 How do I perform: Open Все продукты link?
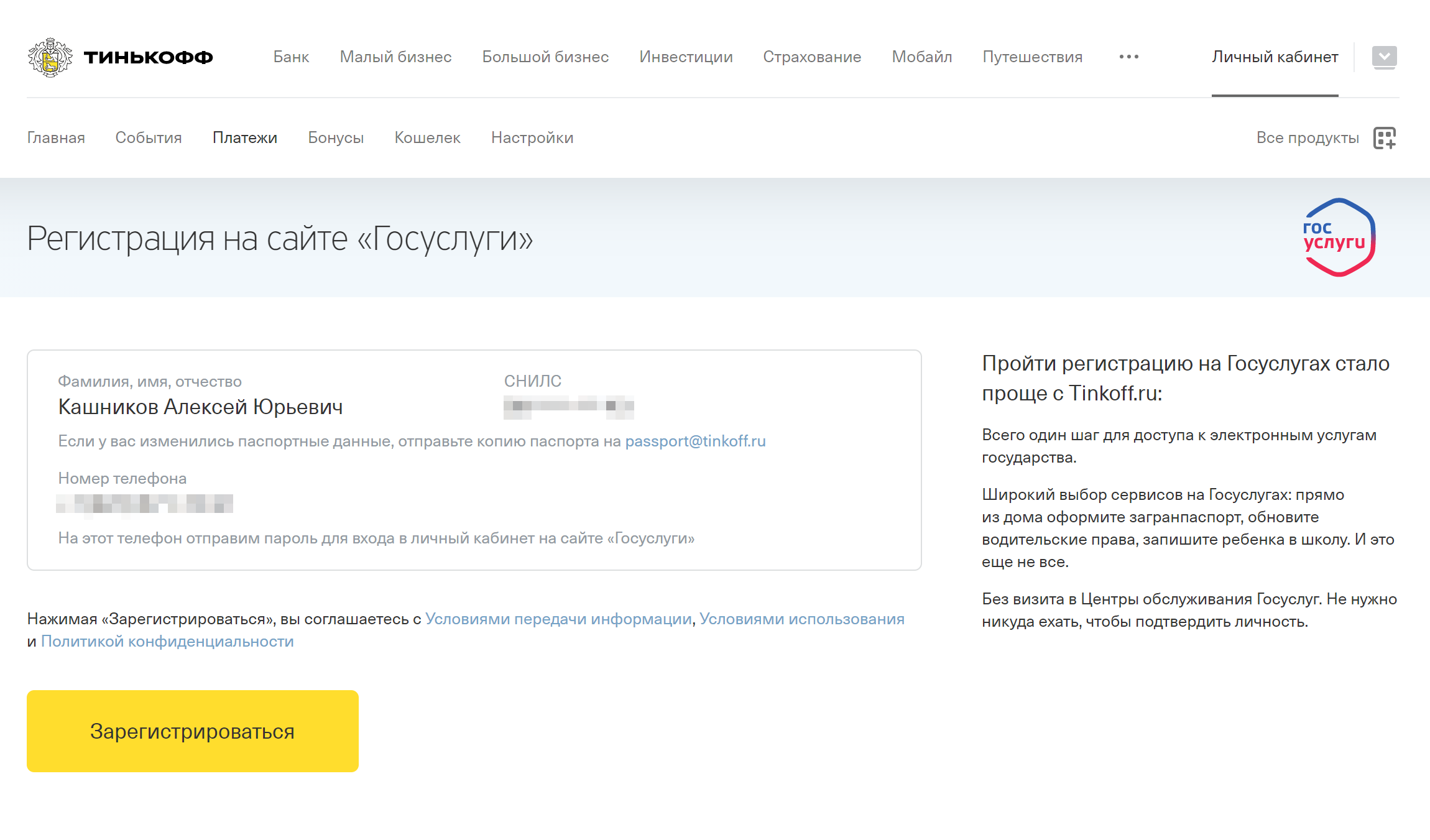1308,137
